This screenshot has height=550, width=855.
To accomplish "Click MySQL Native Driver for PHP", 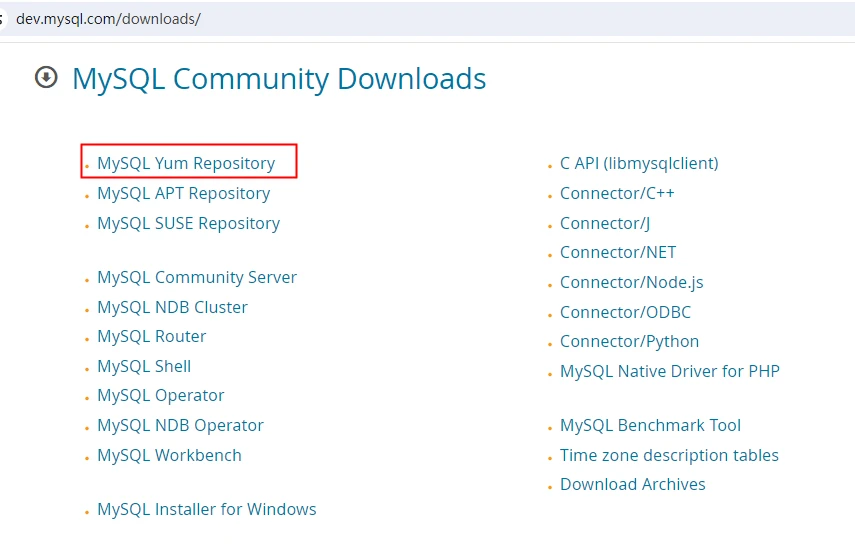I will (670, 371).
